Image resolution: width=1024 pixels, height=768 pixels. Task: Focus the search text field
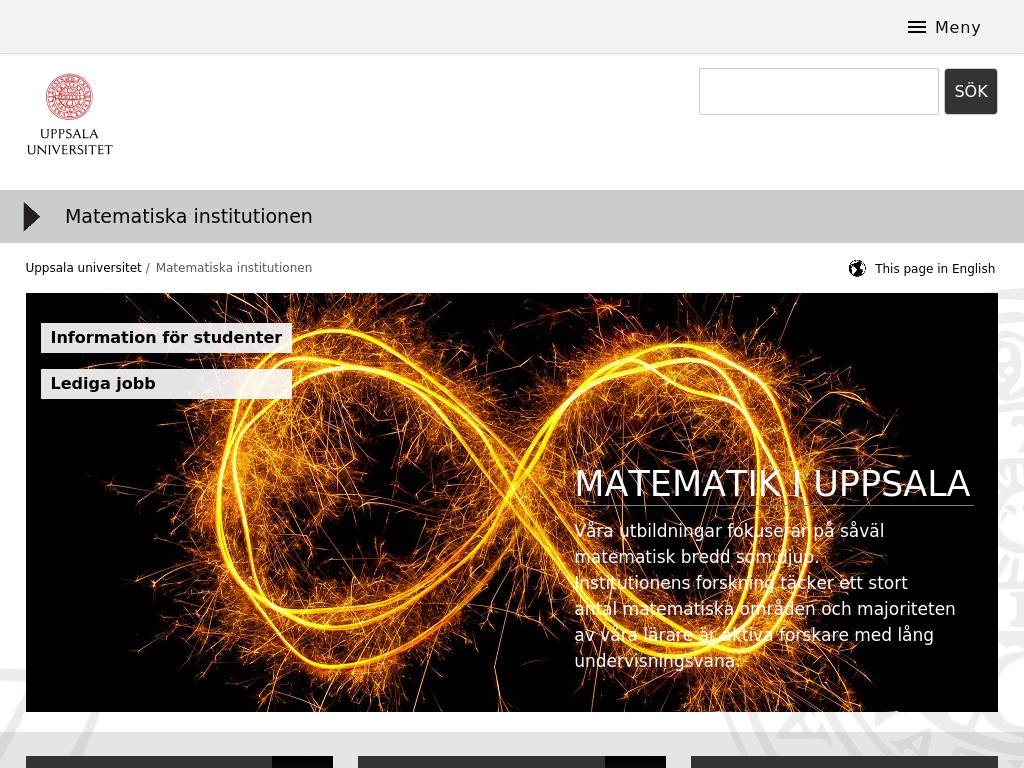click(818, 92)
